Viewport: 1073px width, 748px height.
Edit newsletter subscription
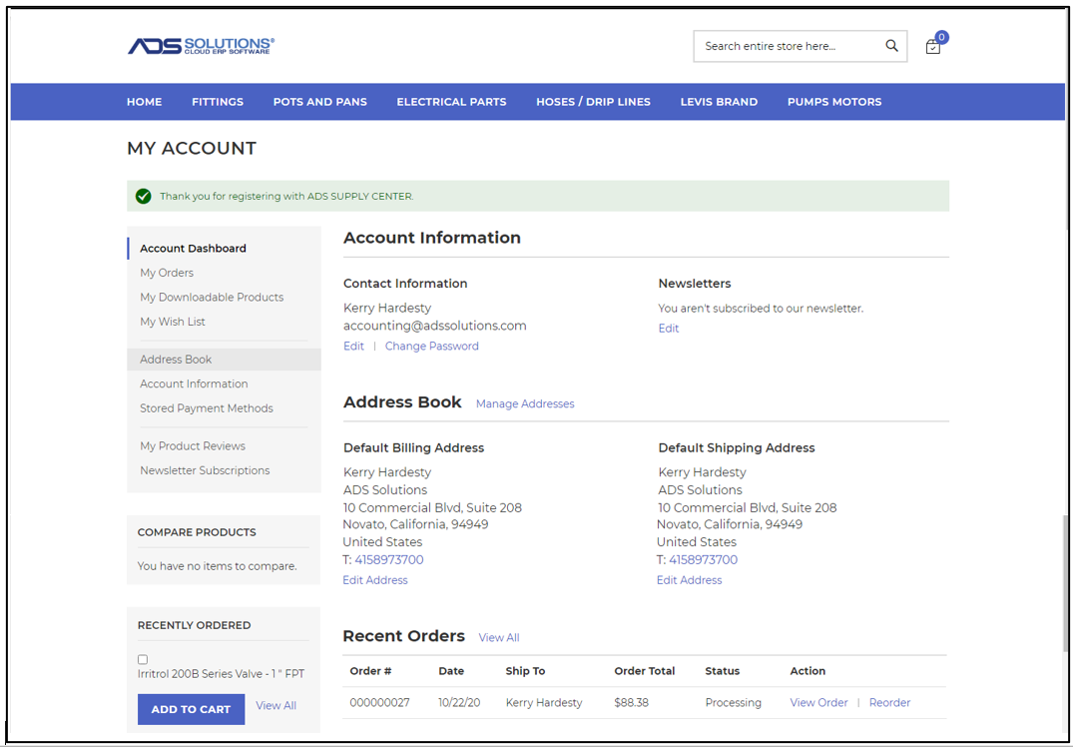pyautogui.click(x=669, y=328)
